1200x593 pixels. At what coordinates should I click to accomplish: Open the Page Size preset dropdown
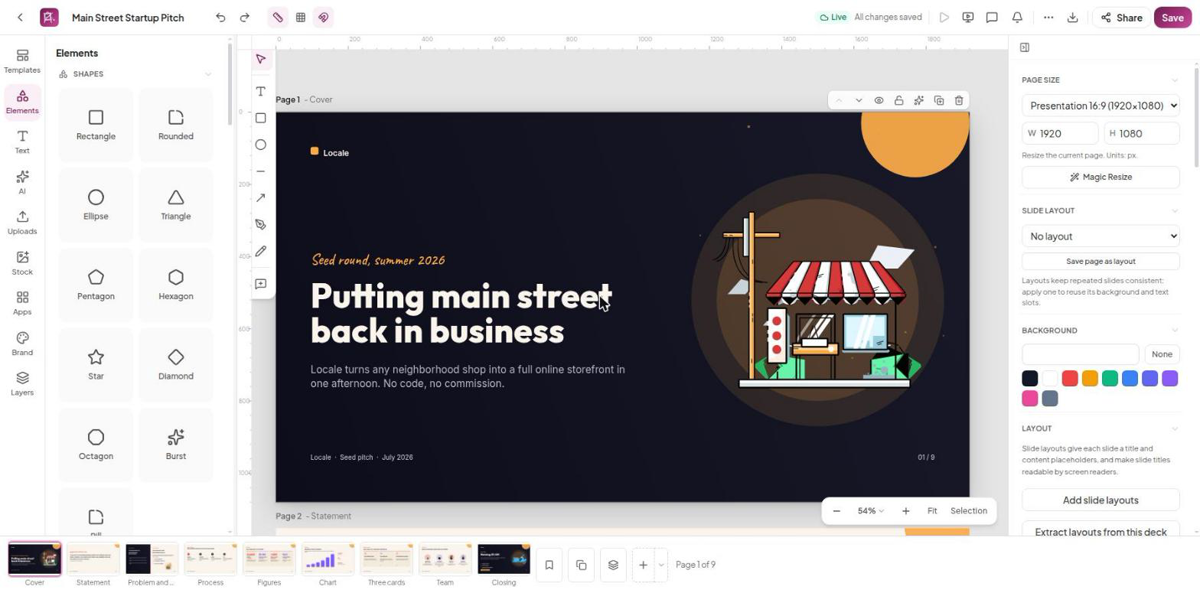[x=1101, y=105]
